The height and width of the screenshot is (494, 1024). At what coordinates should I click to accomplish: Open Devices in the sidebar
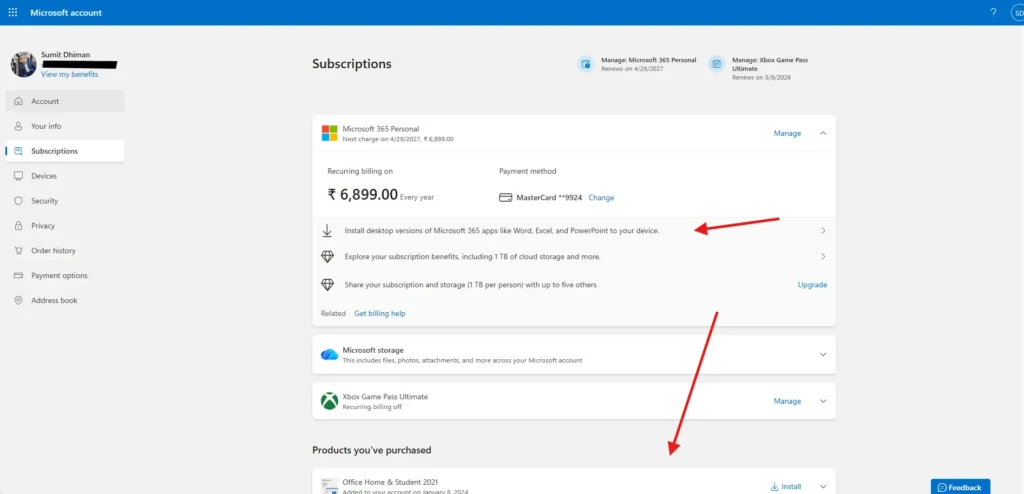44,176
